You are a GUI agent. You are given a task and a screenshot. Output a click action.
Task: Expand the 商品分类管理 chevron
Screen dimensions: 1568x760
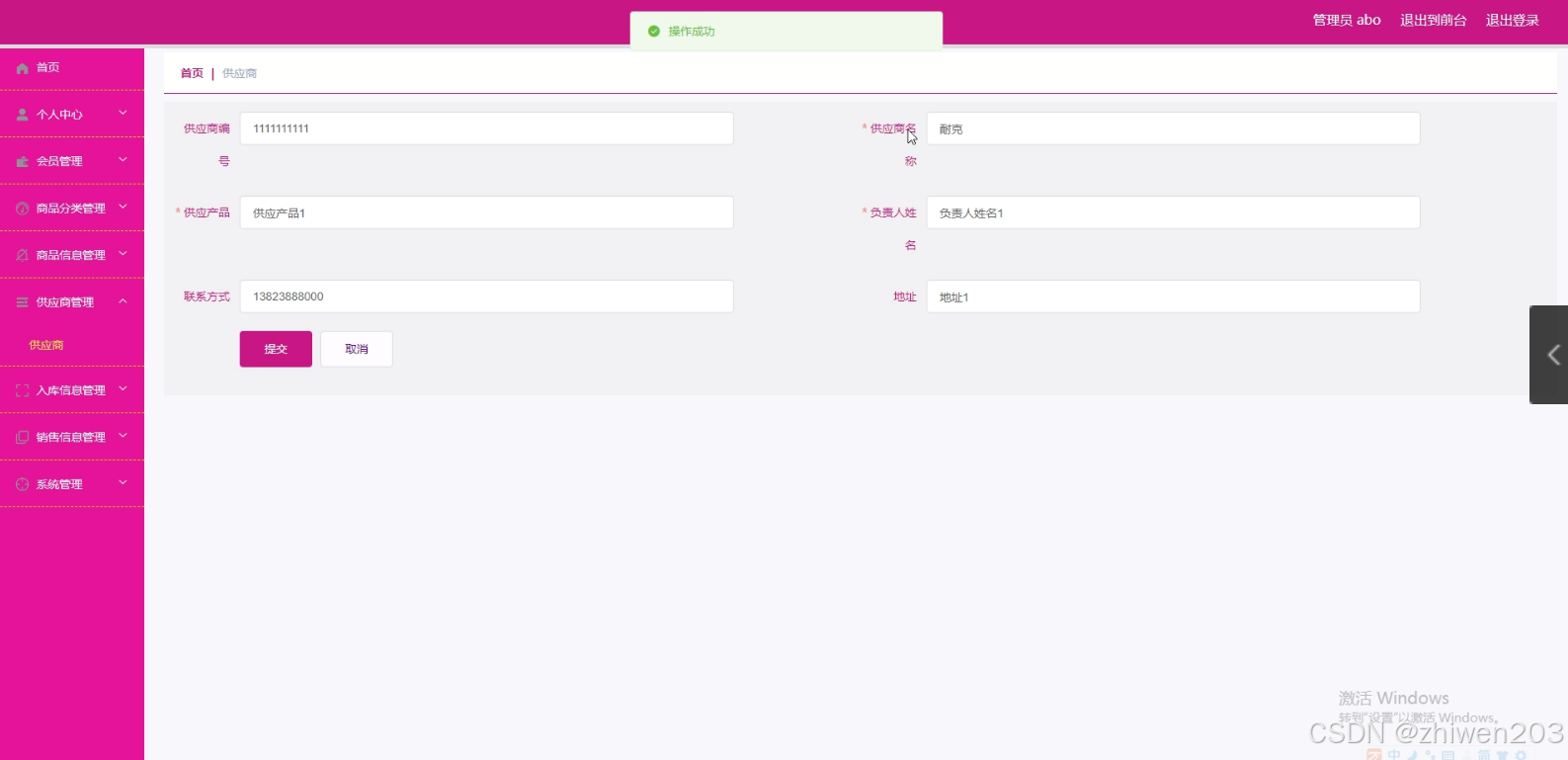click(x=123, y=208)
